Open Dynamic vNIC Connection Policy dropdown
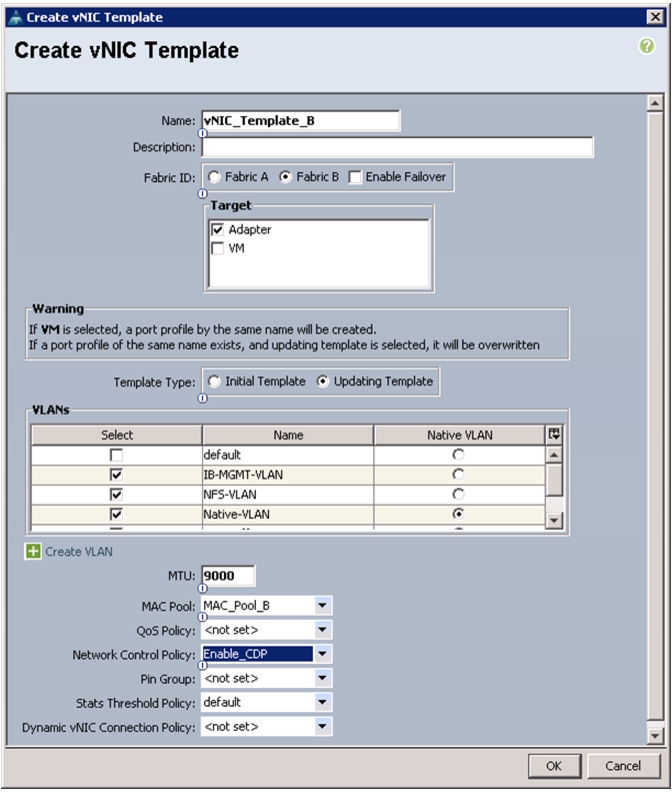This screenshot has width=672, height=797. 322,726
